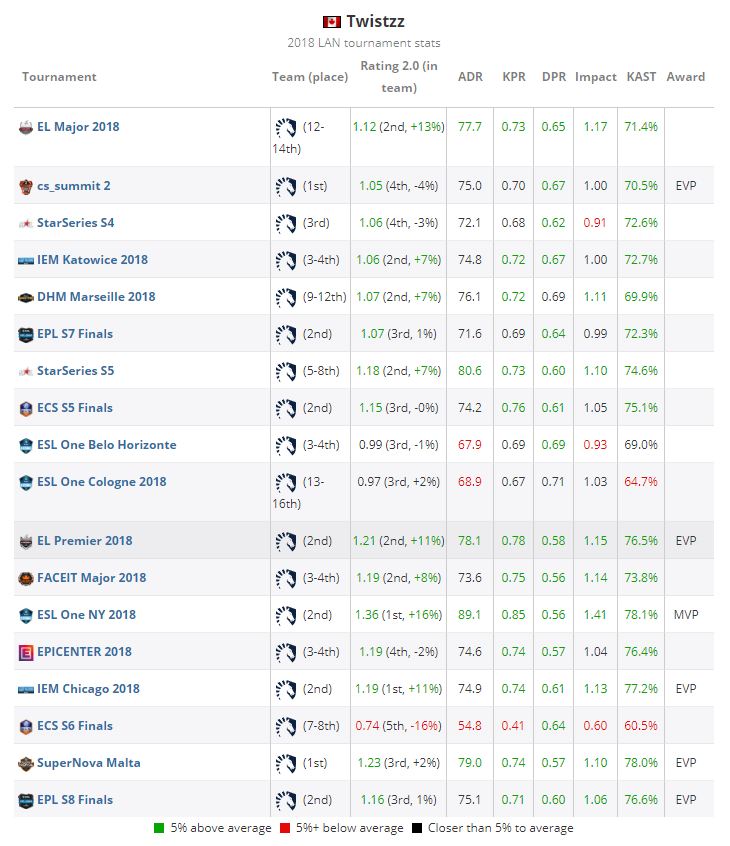730x846 pixels.
Task: Click the ECS S6 Finals logo icon
Action: pos(26,727)
